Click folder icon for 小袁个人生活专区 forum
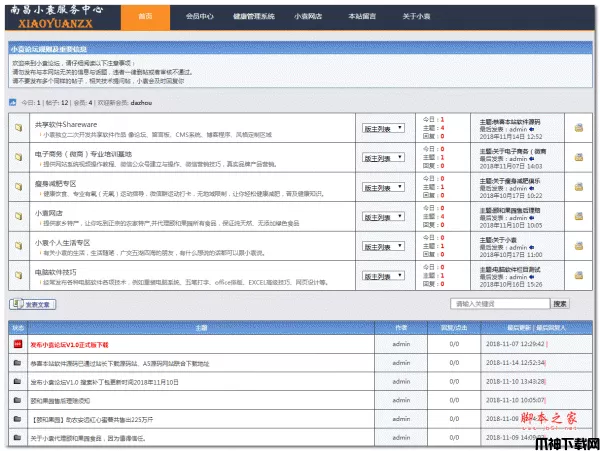The image size is (600, 451). (x=18, y=245)
